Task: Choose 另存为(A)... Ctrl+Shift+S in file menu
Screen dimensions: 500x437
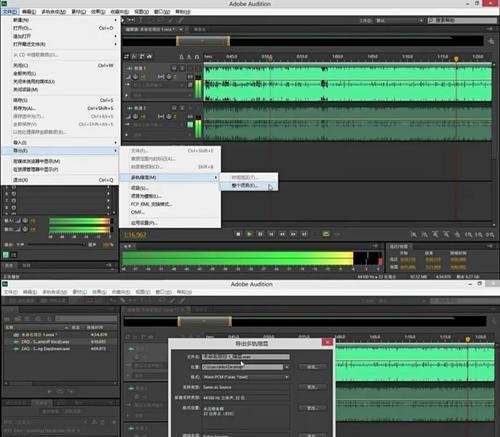Action: 63,108
